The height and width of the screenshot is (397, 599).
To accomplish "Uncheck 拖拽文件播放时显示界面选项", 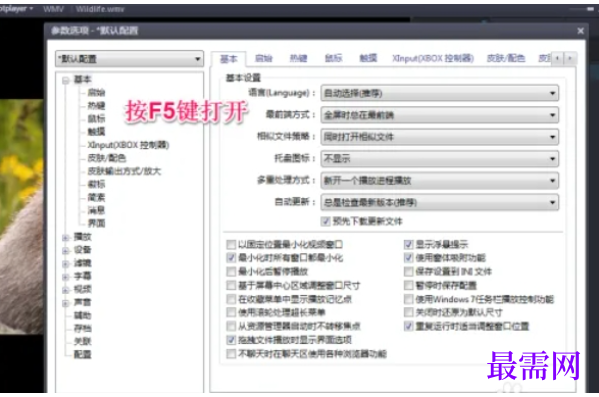I will pyautogui.click(x=231, y=340).
